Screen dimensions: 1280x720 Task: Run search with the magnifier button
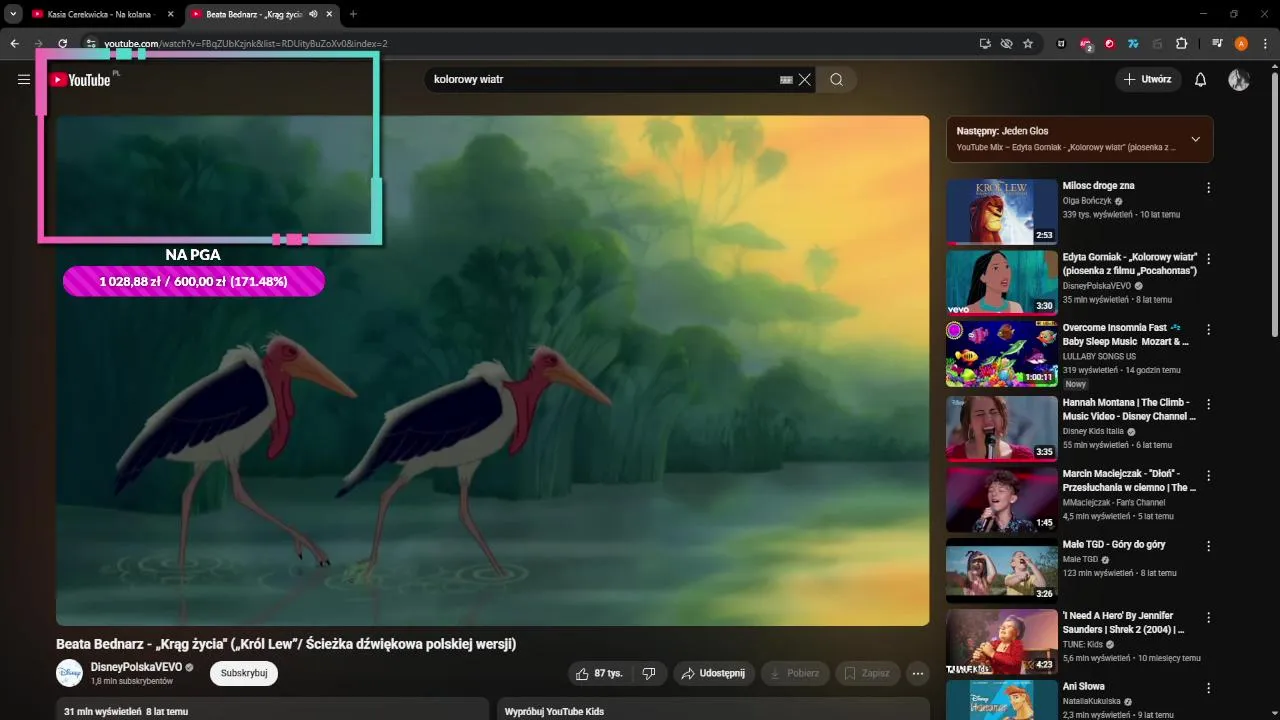[x=836, y=80]
